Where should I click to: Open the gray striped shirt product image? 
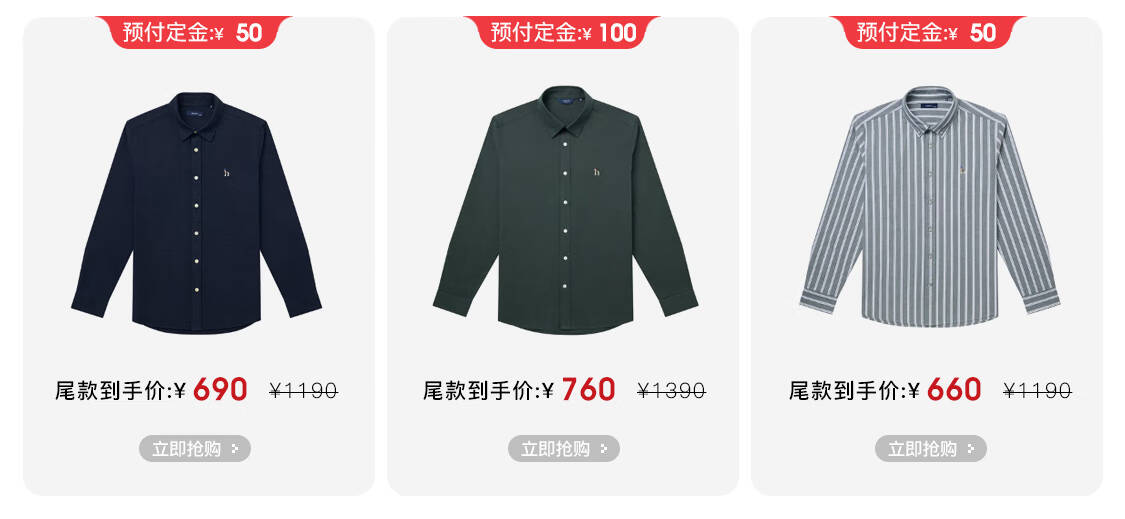930,207
